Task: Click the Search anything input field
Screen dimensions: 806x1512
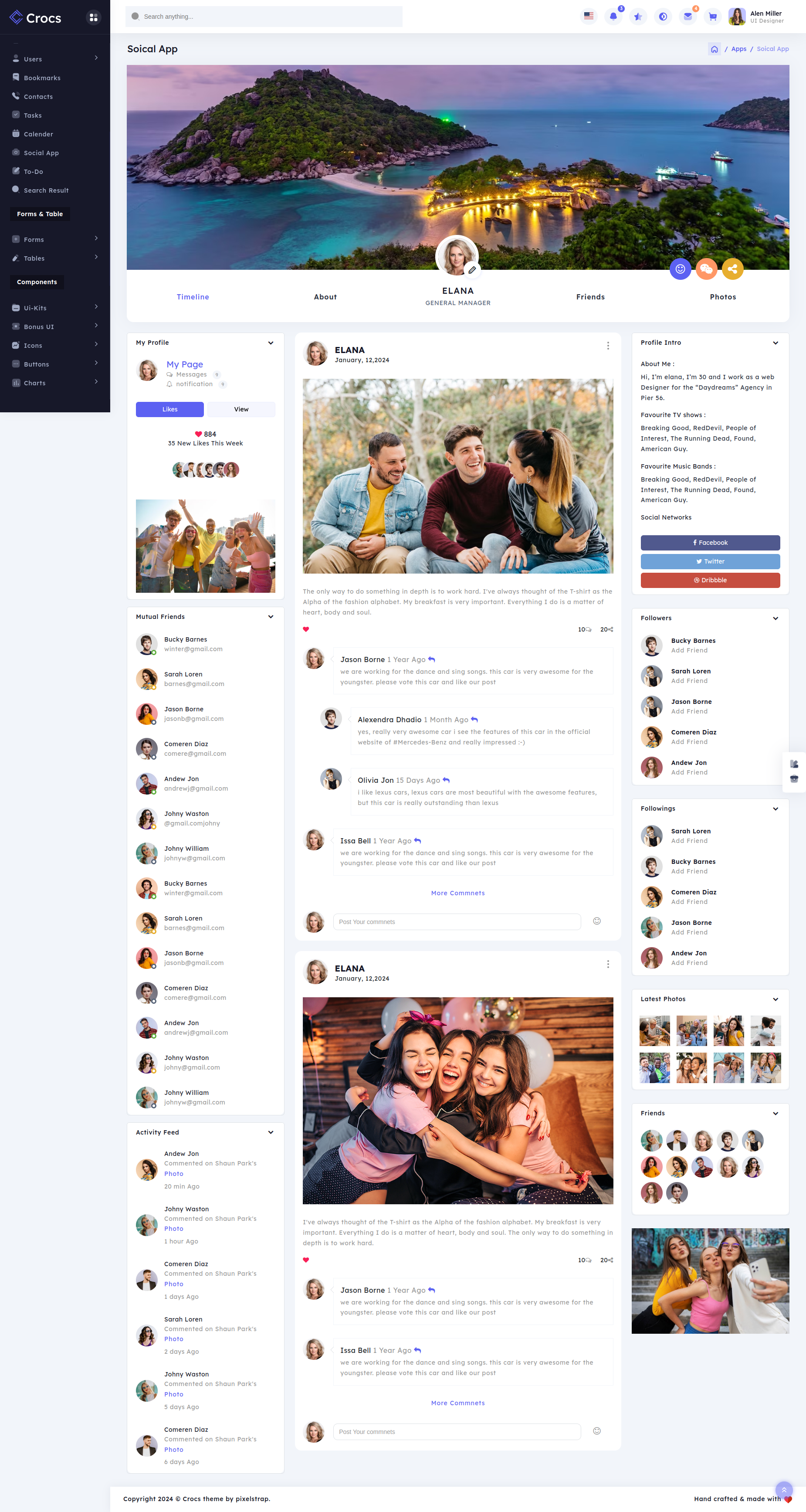Action: coord(264,17)
